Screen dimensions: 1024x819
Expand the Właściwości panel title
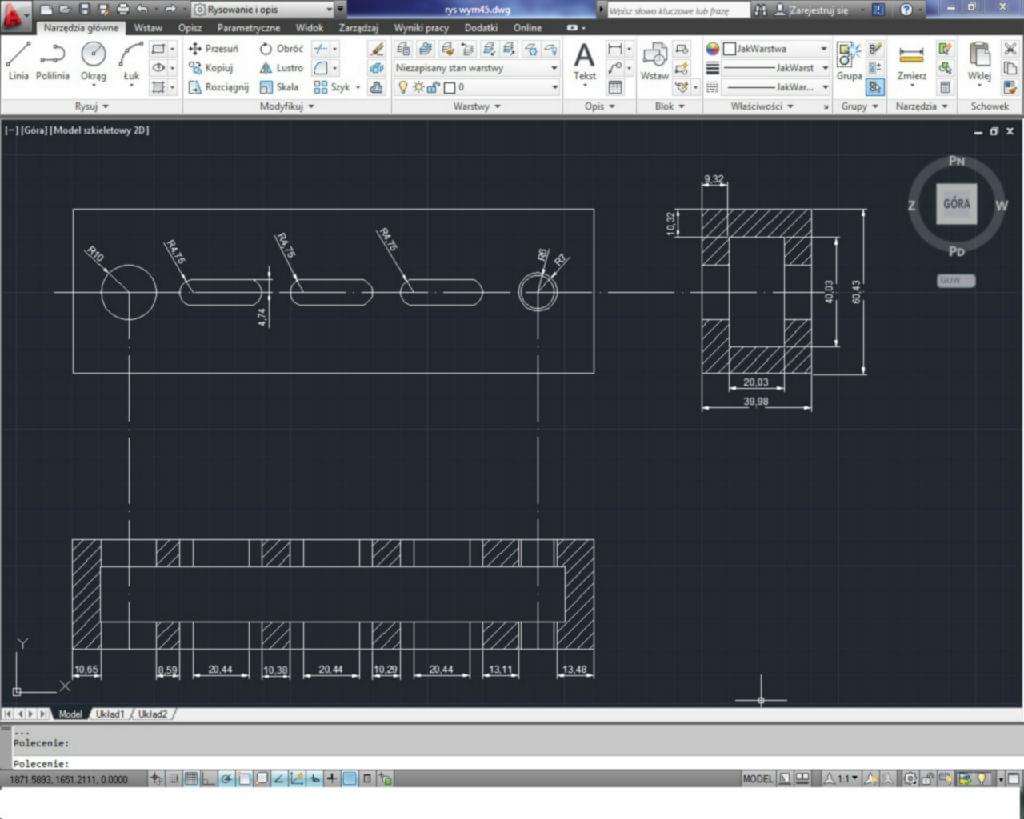761,106
